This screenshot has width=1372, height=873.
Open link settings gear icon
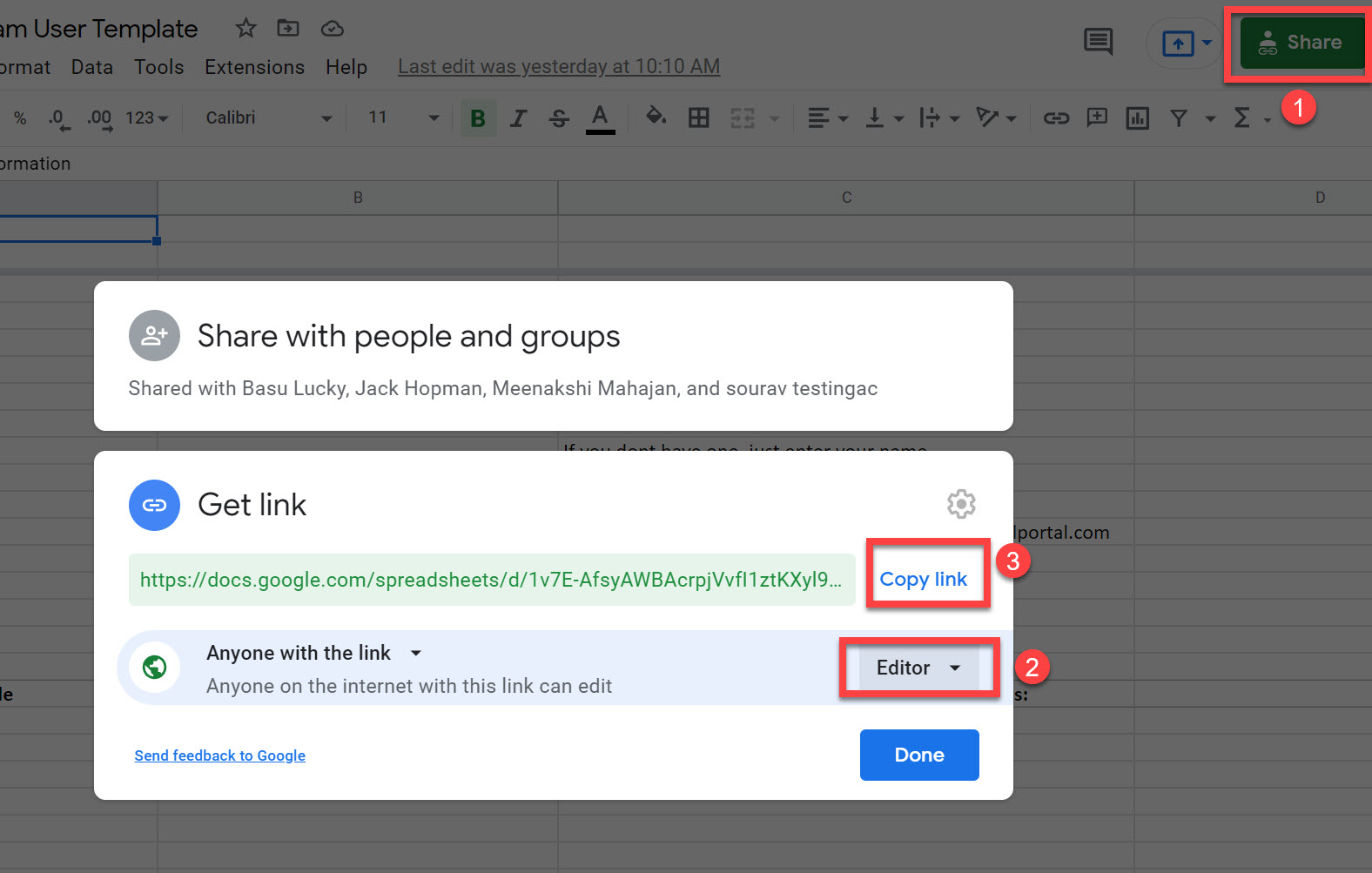point(961,504)
